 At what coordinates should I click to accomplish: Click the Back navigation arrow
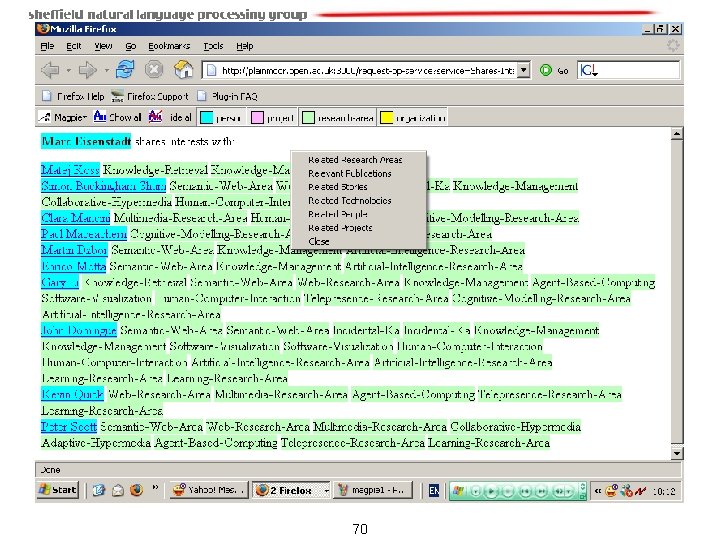(x=50, y=70)
